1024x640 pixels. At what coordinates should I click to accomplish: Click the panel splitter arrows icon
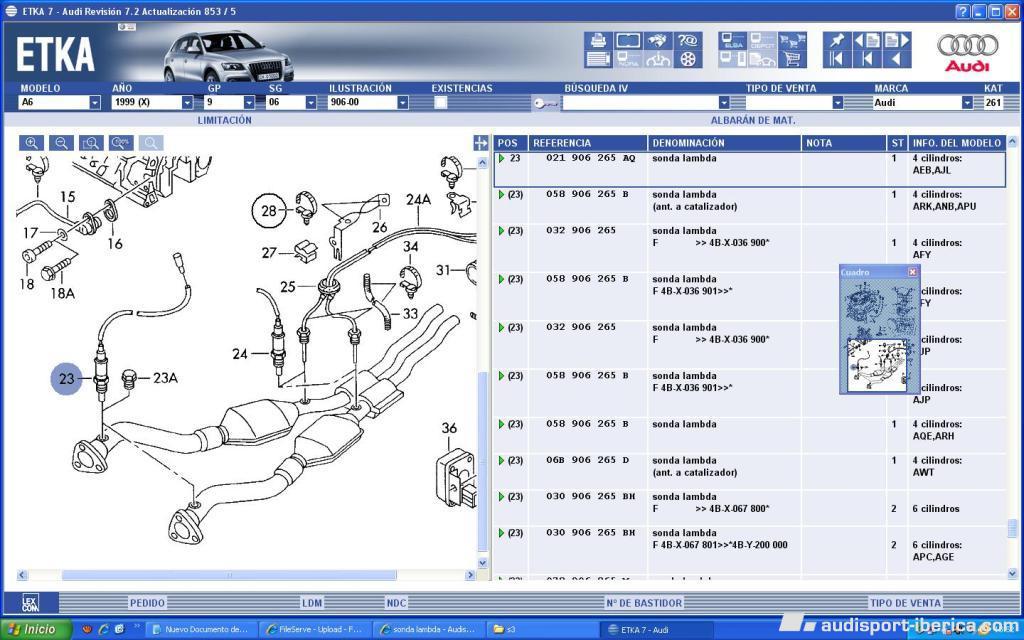pyautogui.click(x=481, y=143)
